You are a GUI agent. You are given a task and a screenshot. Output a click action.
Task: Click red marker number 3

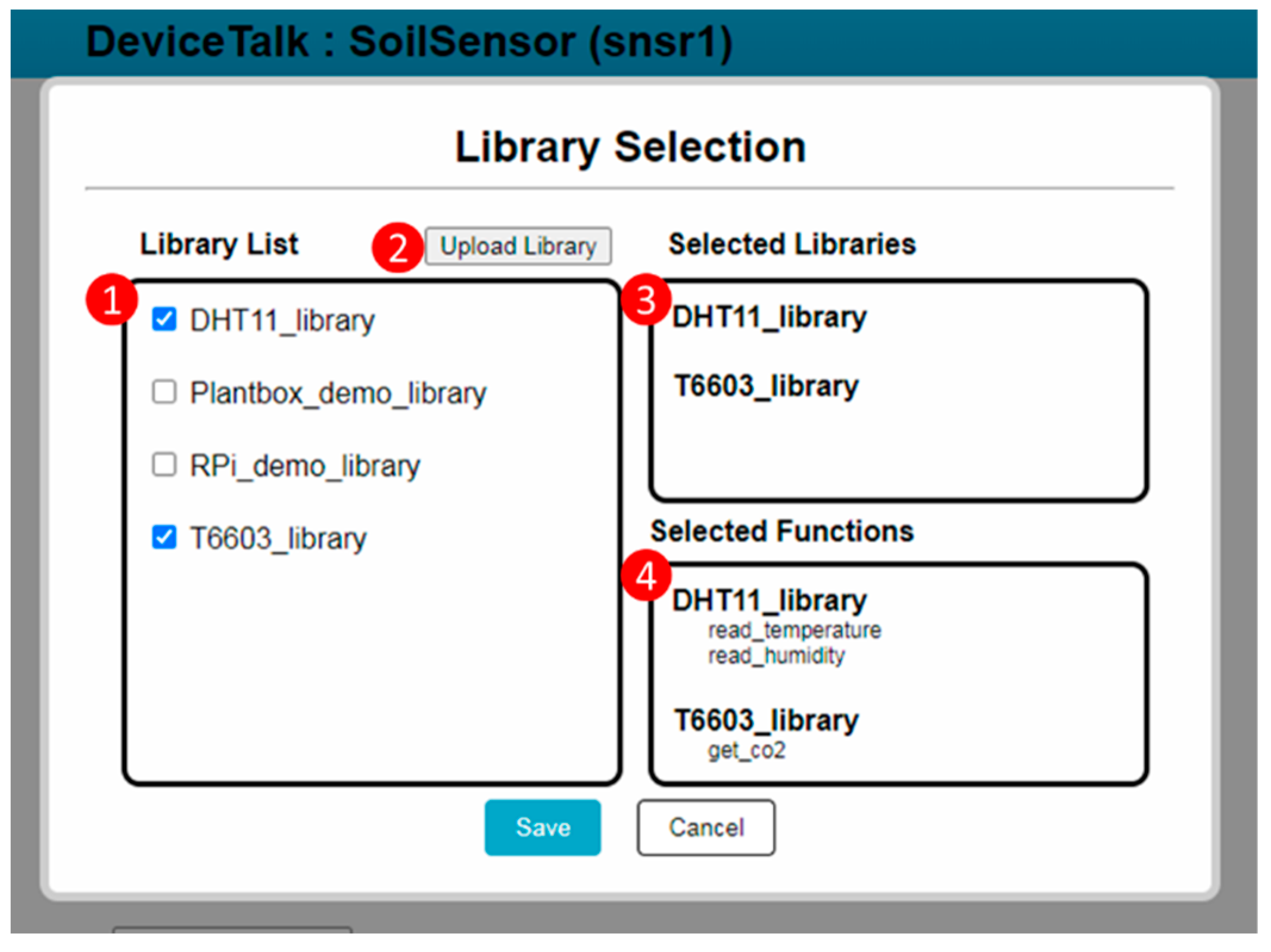pos(646,300)
